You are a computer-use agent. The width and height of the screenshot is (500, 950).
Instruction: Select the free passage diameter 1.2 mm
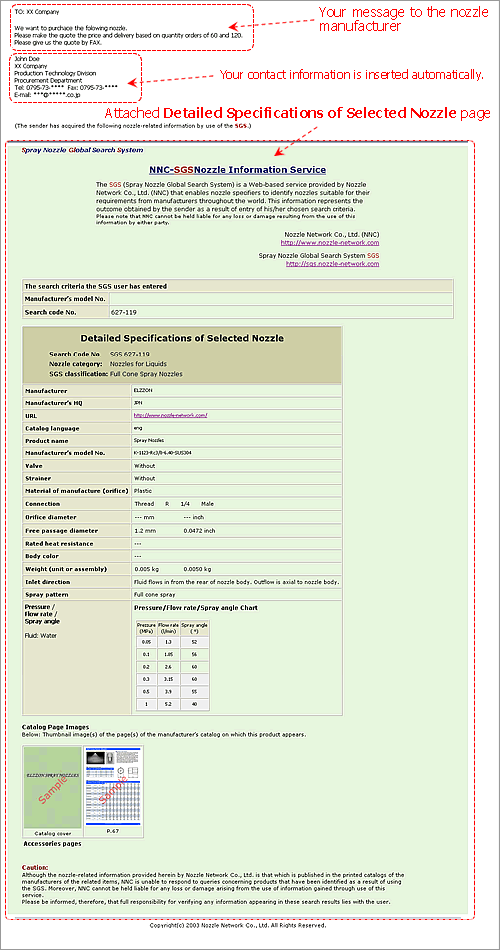(145, 531)
